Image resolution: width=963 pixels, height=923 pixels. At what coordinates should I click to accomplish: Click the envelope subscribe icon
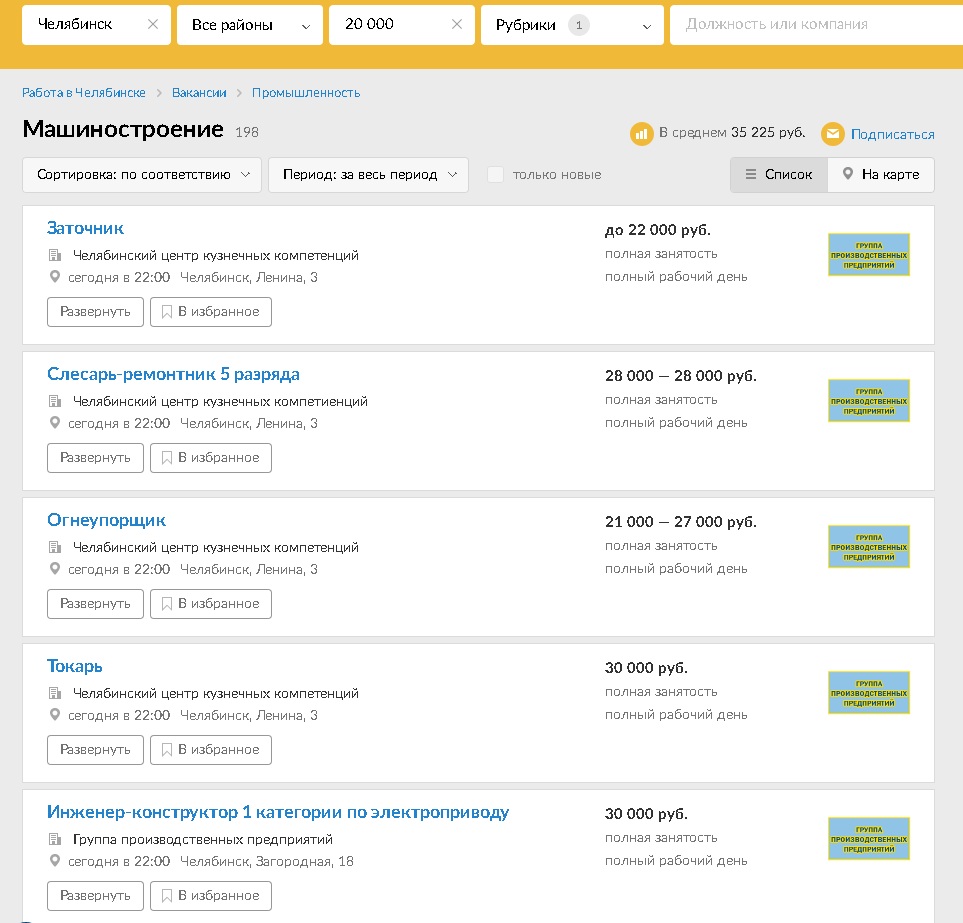[x=832, y=133]
